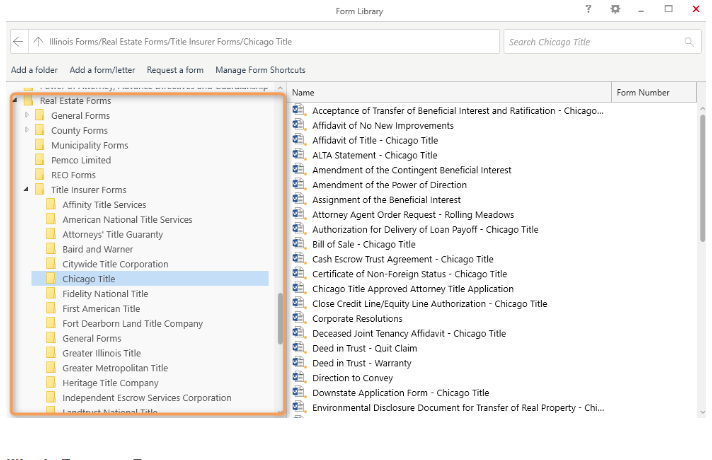Click the Affidavit of Title document icon
This screenshot has width=712, height=460.
pyautogui.click(x=298, y=140)
